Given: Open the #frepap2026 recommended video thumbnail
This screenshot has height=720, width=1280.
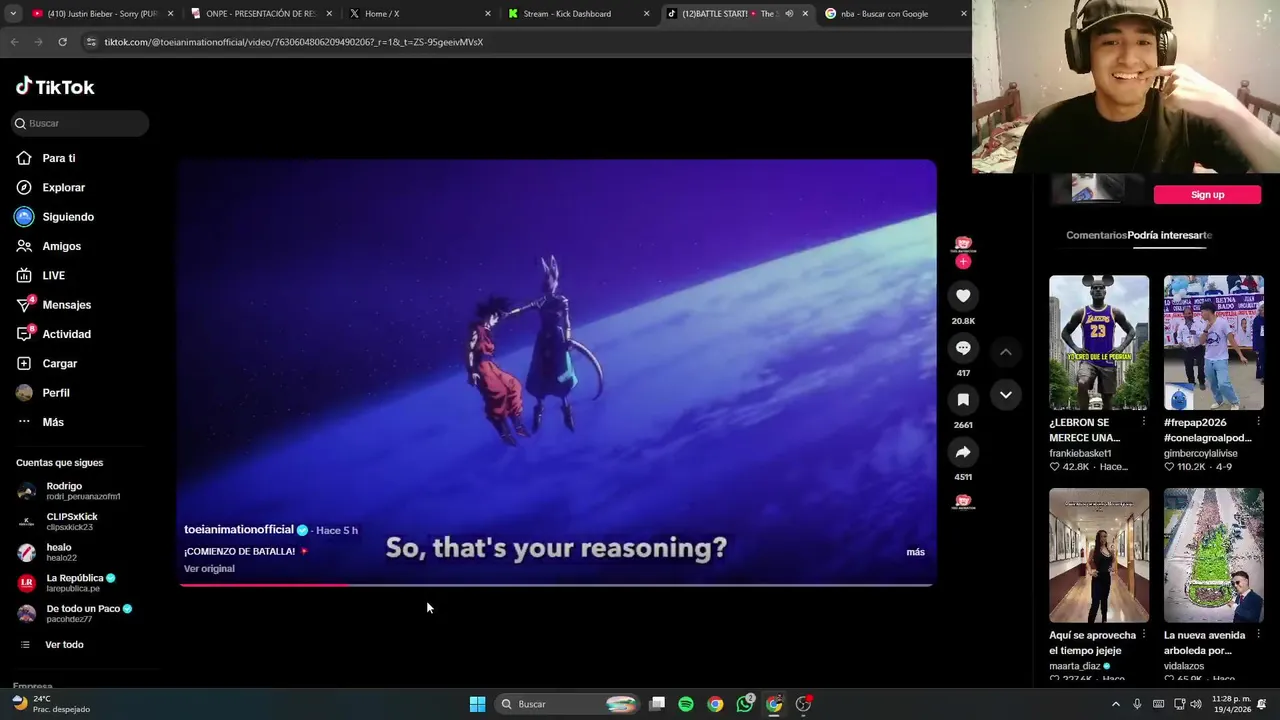Looking at the screenshot, I should (x=1213, y=342).
